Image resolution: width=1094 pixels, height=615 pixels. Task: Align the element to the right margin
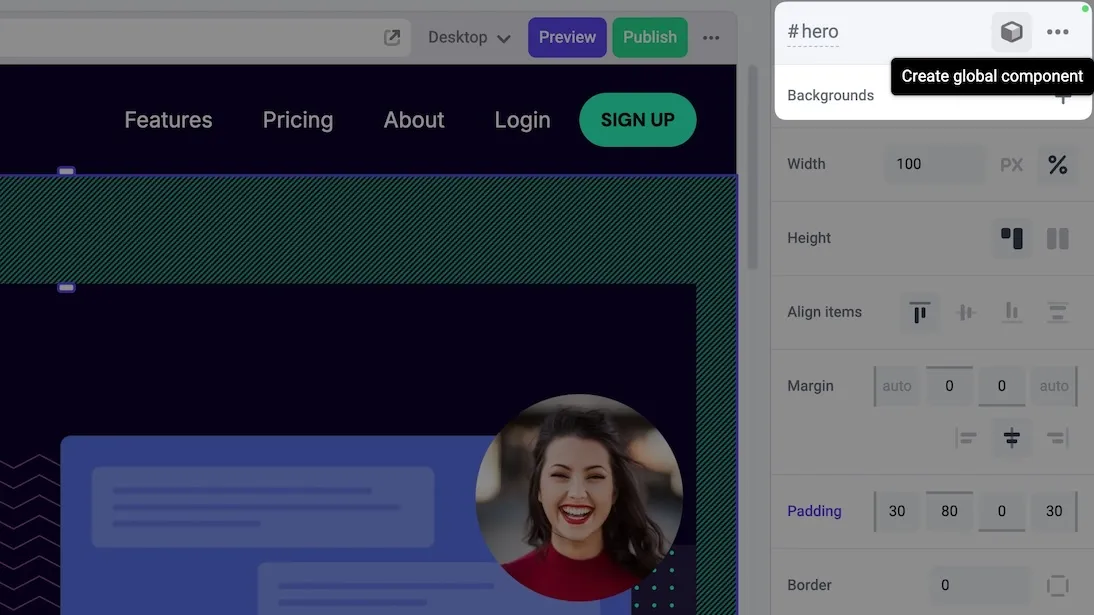coord(1057,438)
